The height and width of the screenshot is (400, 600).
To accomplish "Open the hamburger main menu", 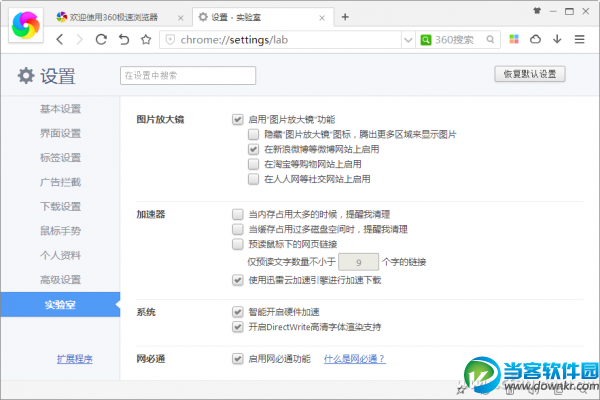I will click(x=579, y=39).
